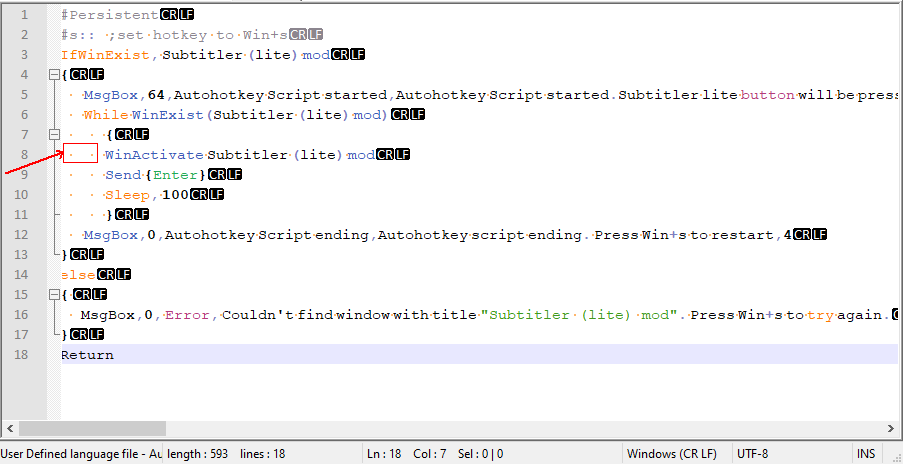Viewport: 903px width, 464px height.
Task: Click the 'Sel : 0 | 0' status entry
Action: coord(481,454)
